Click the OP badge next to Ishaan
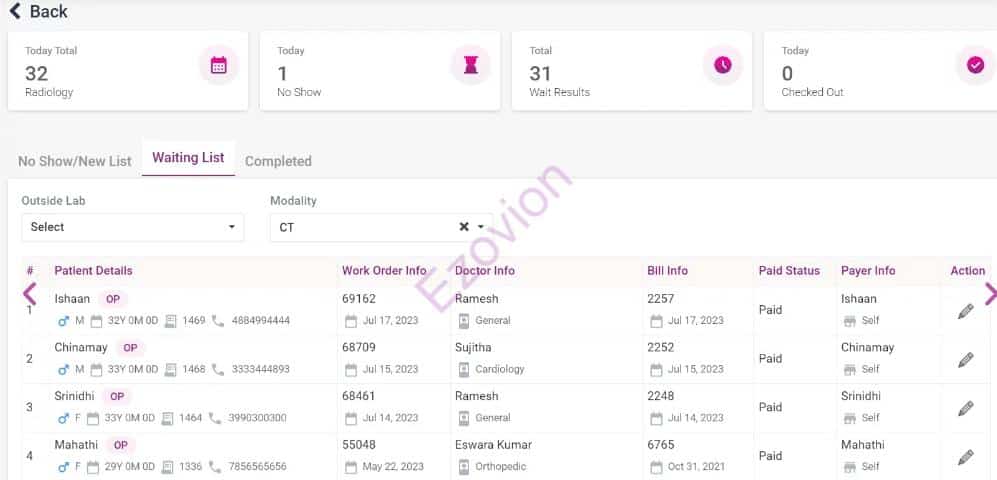Image resolution: width=997 pixels, height=480 pixels. (113, 299)
